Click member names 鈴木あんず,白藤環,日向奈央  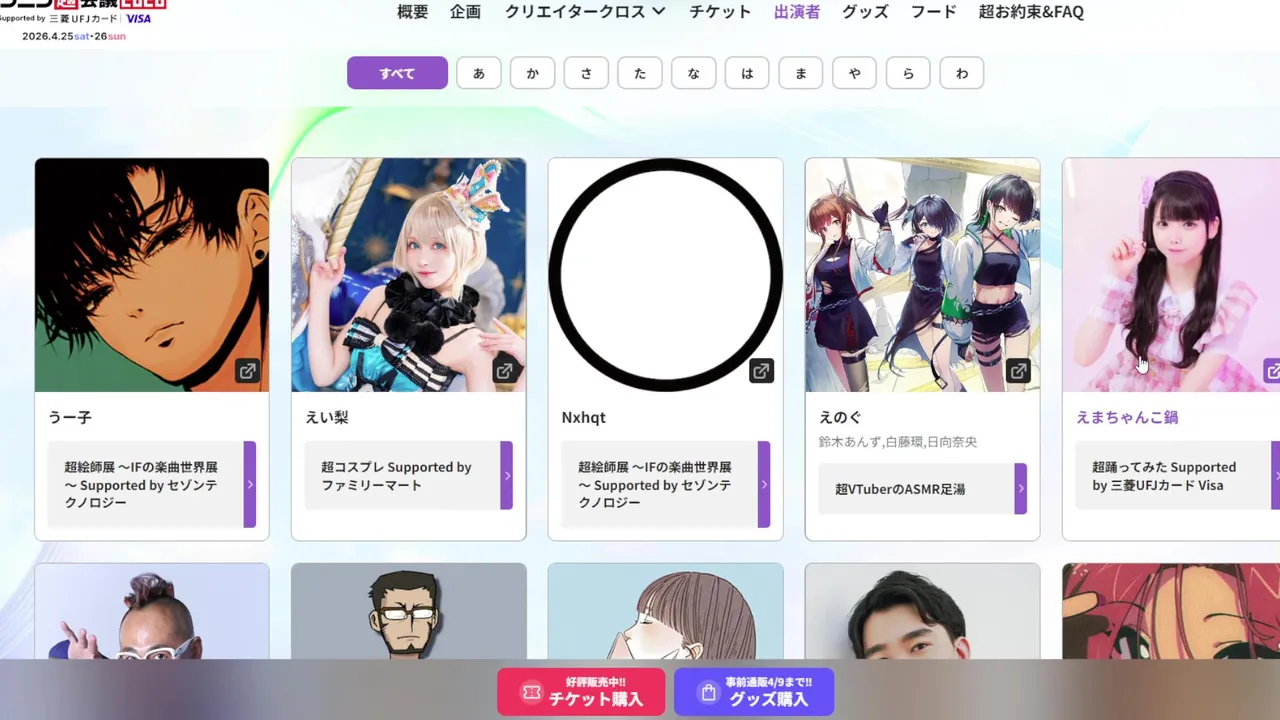(898, 441)
